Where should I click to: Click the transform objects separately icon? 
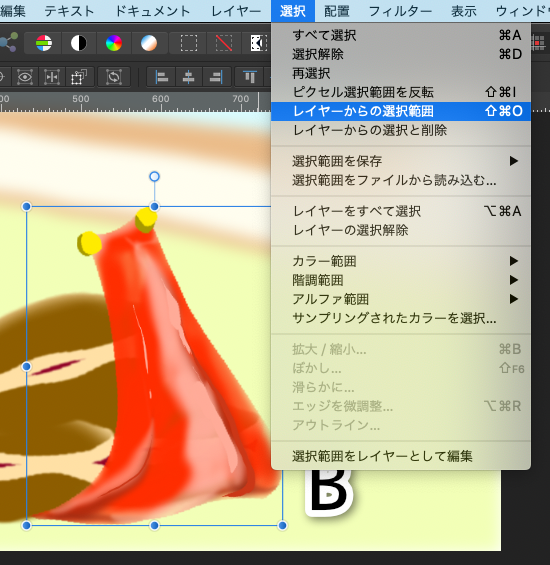[79, 77]
